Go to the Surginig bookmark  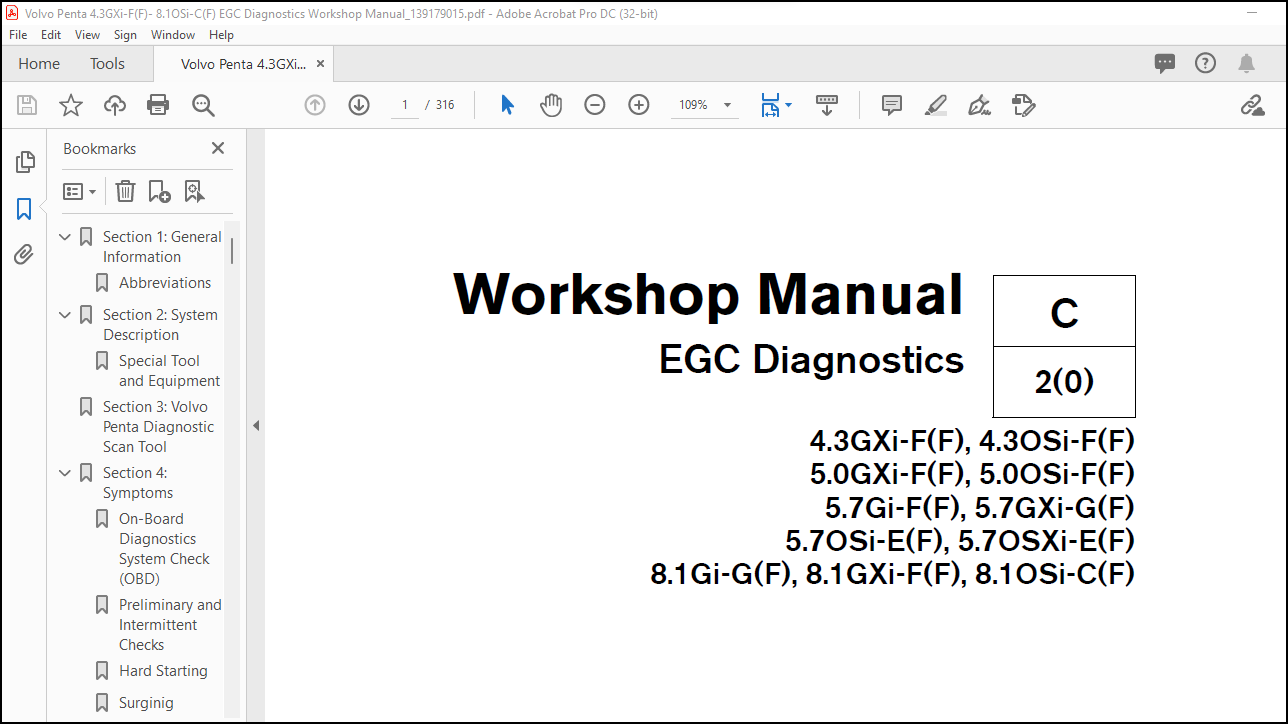146,703
